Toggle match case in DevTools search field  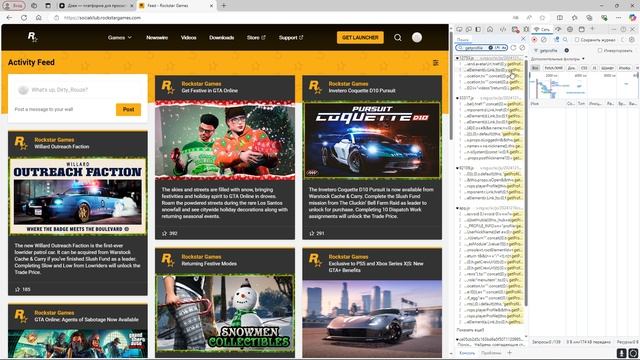coord(504,48)
